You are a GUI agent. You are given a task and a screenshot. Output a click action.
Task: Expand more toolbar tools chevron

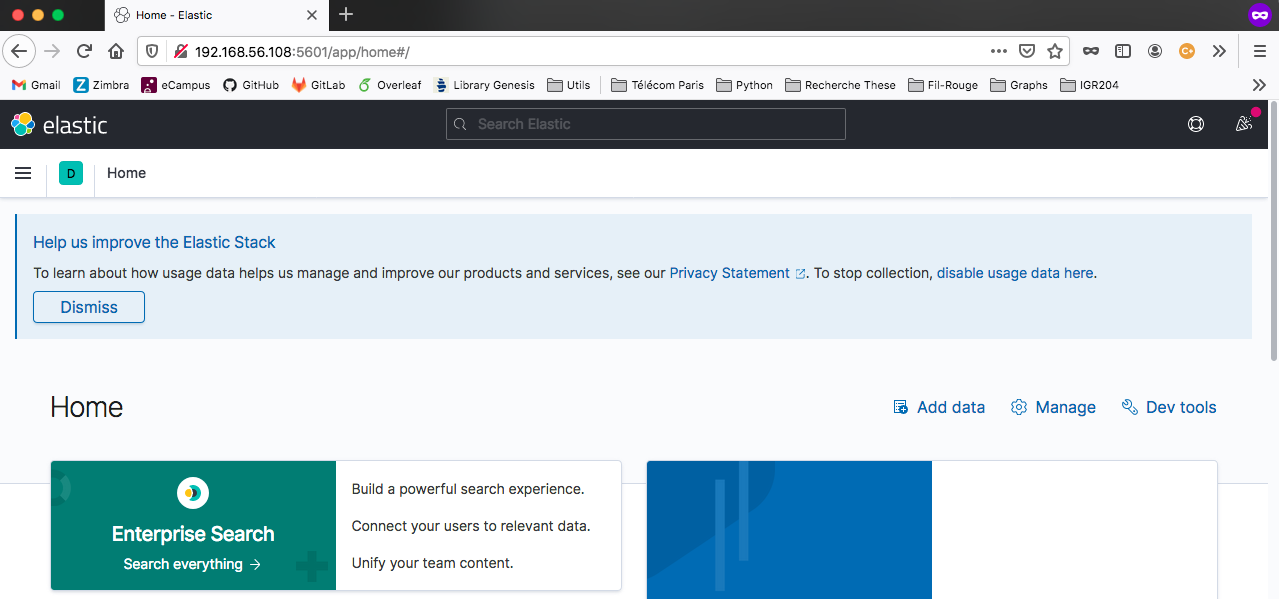[x=1219, y=51]
